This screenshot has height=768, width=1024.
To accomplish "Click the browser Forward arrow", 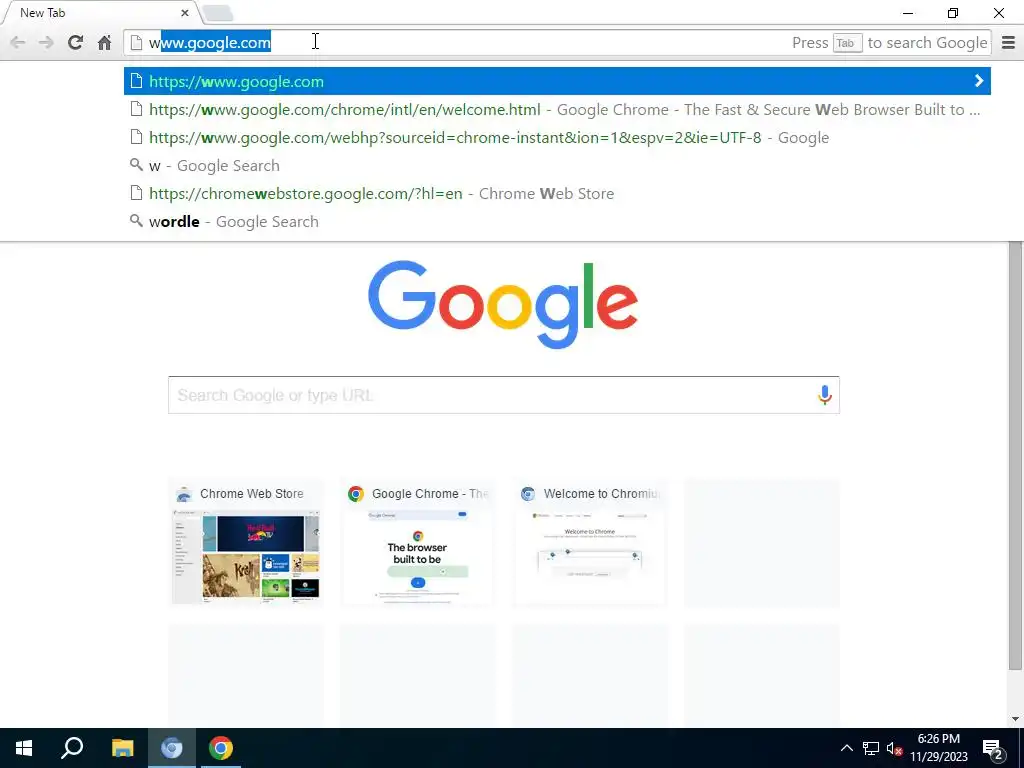I will tap(46, 43).
